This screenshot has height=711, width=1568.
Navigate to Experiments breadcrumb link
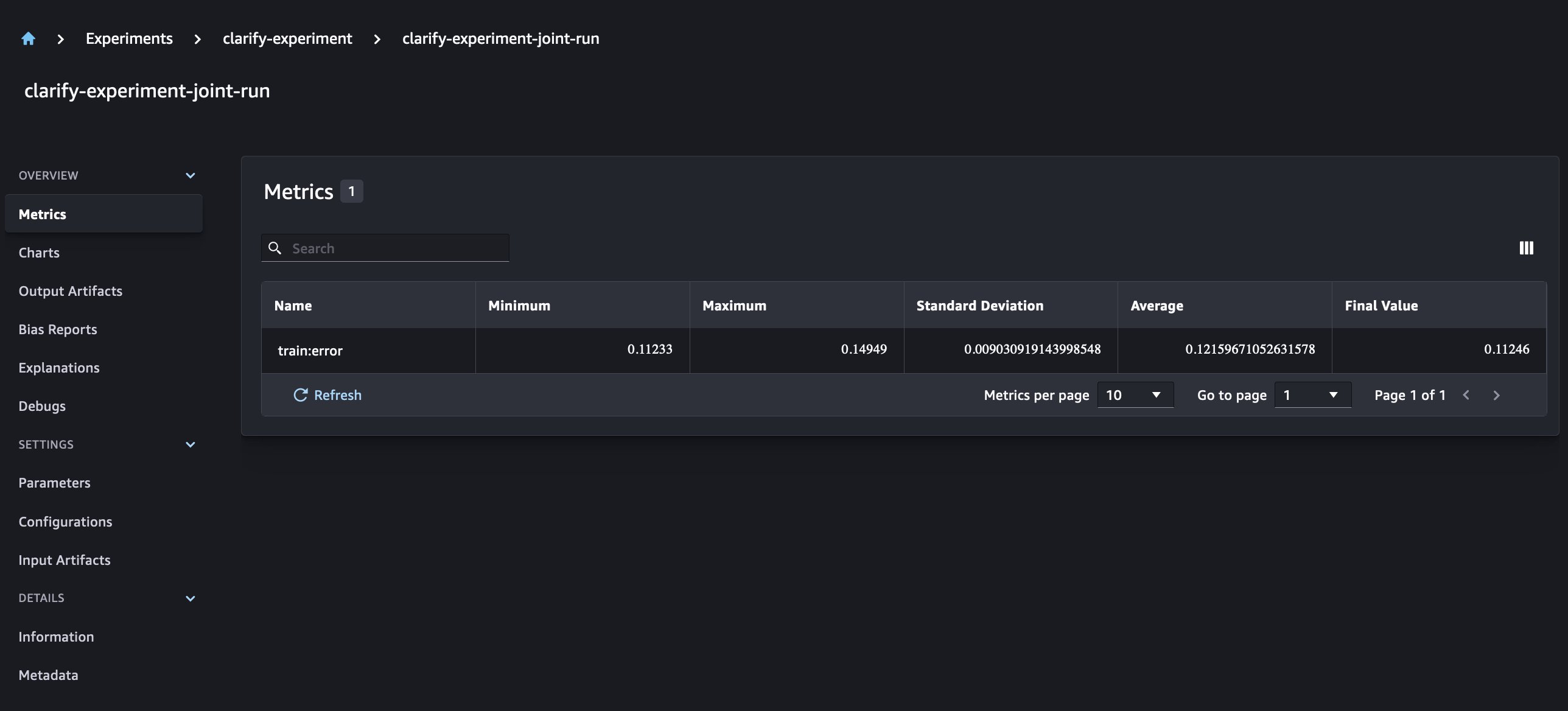pyautogui.click(x=129, y=39)
